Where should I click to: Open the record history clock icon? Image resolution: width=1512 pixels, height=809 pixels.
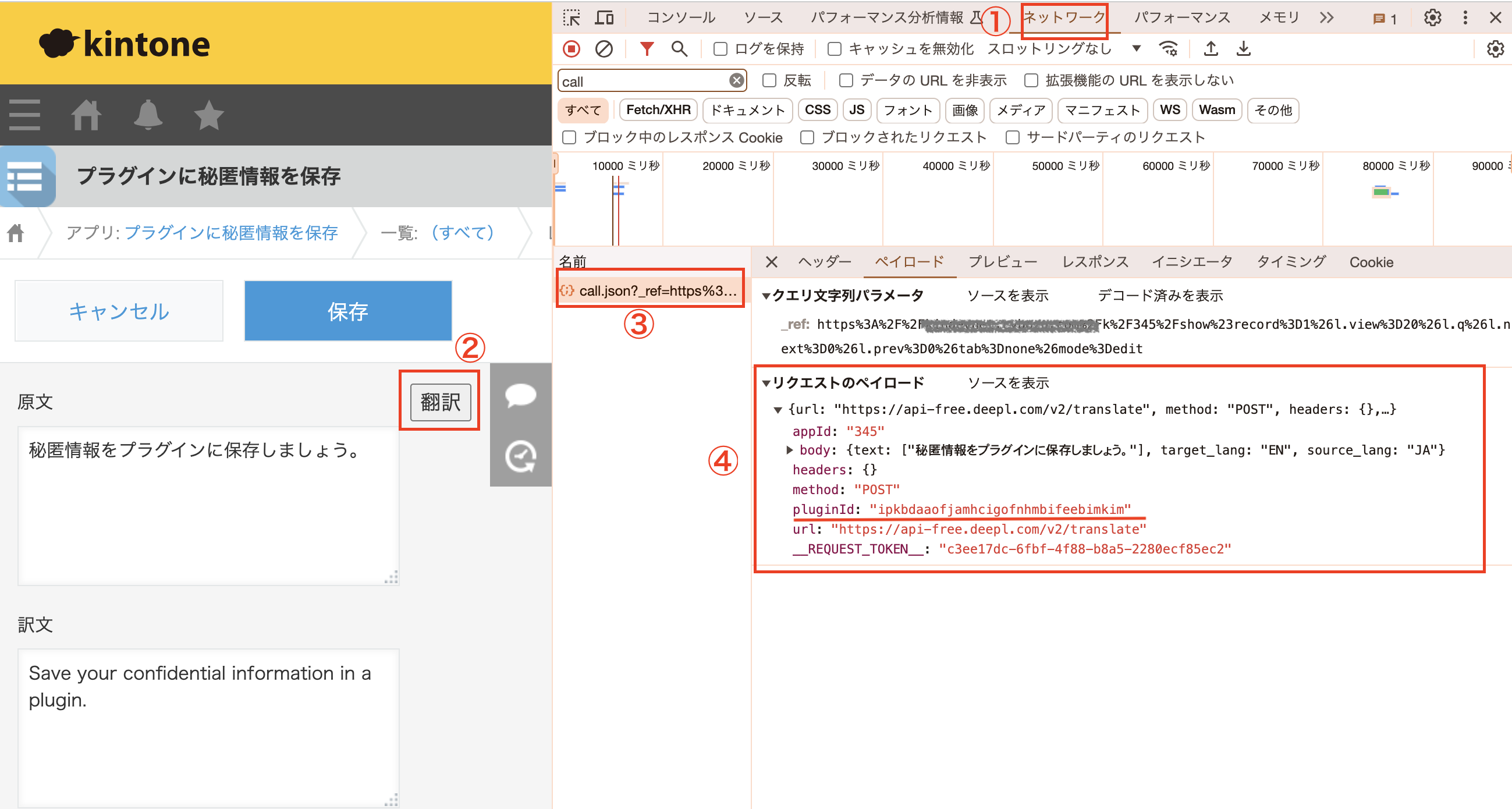click(521, 456)
